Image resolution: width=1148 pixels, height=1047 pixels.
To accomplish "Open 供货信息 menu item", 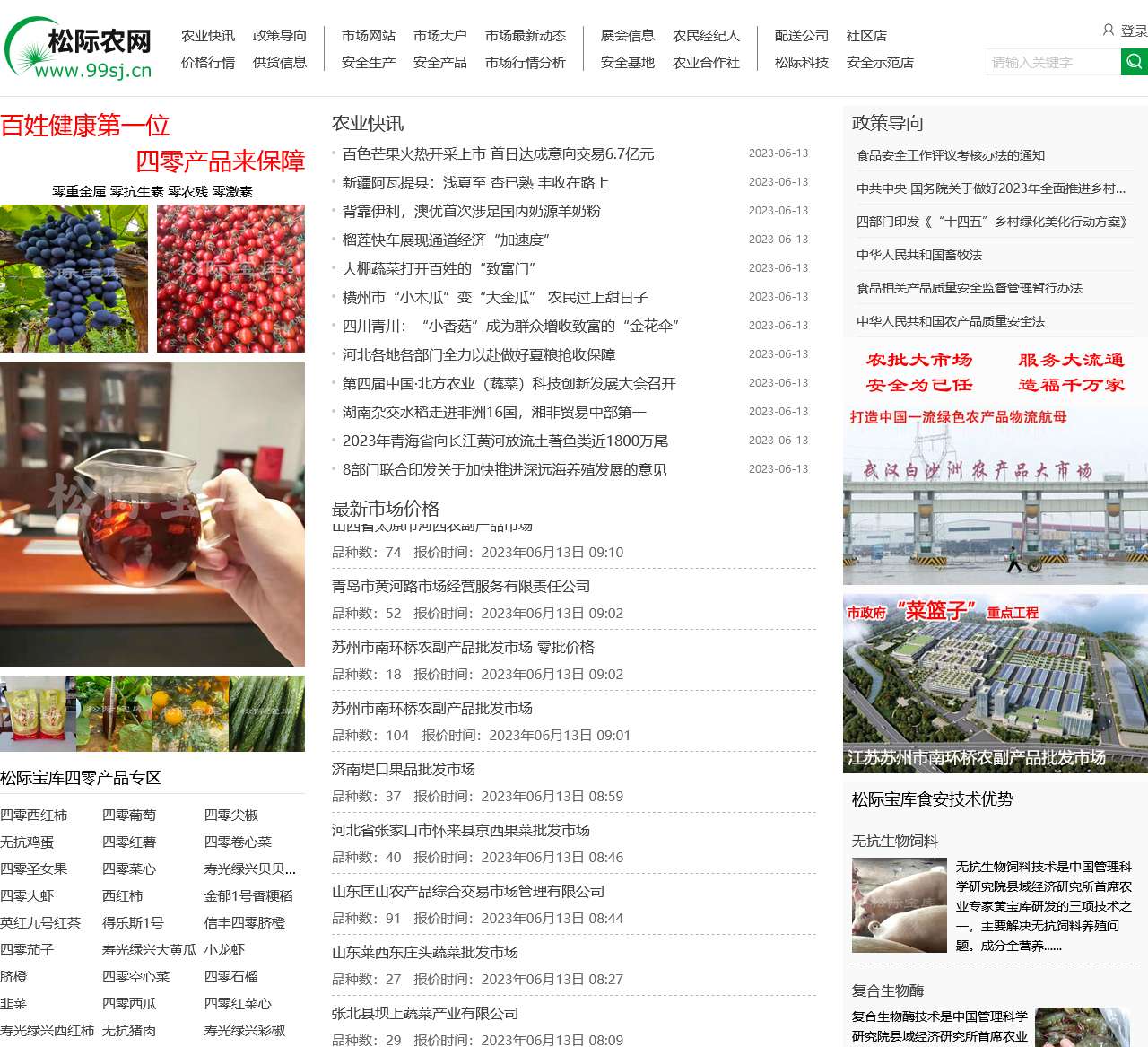I will click(280, 63).
